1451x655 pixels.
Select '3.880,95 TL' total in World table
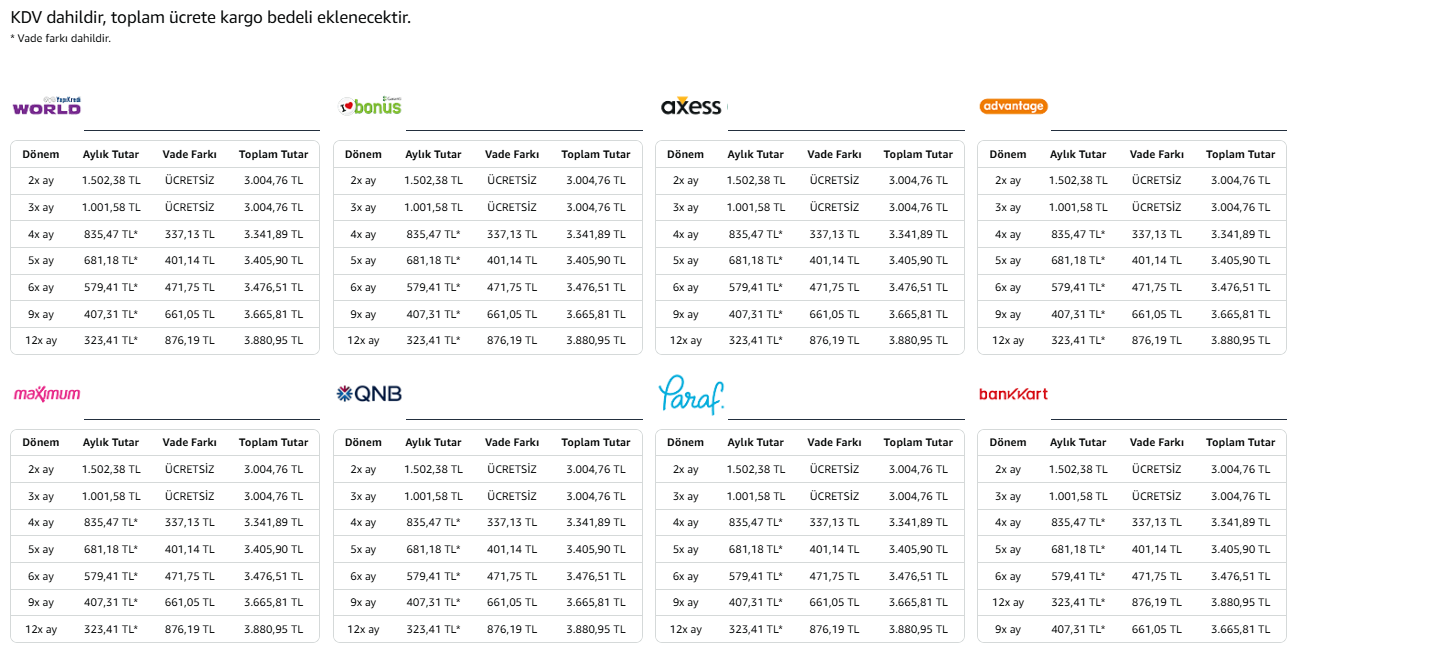pyautogui.click(x=273, y=340)
